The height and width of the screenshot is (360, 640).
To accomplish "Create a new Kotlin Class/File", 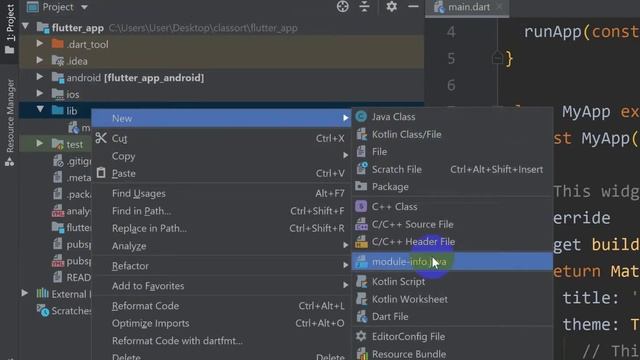I will (452, 134).
